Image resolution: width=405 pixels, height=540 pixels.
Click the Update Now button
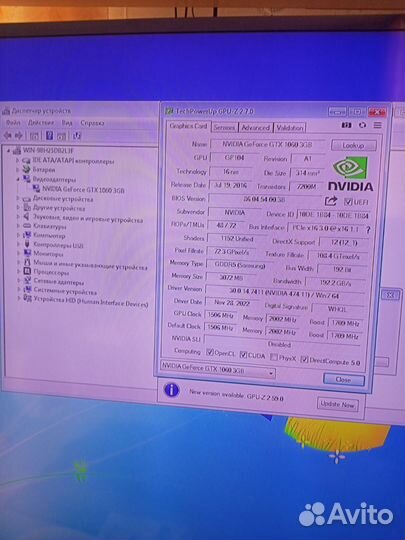click(337, 404)
